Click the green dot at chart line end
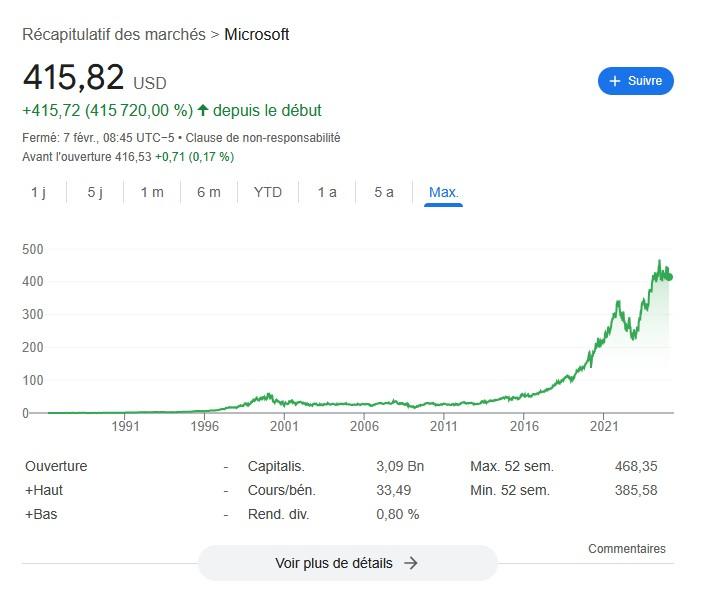The image size is (718, 600). (x=669, y=277)
